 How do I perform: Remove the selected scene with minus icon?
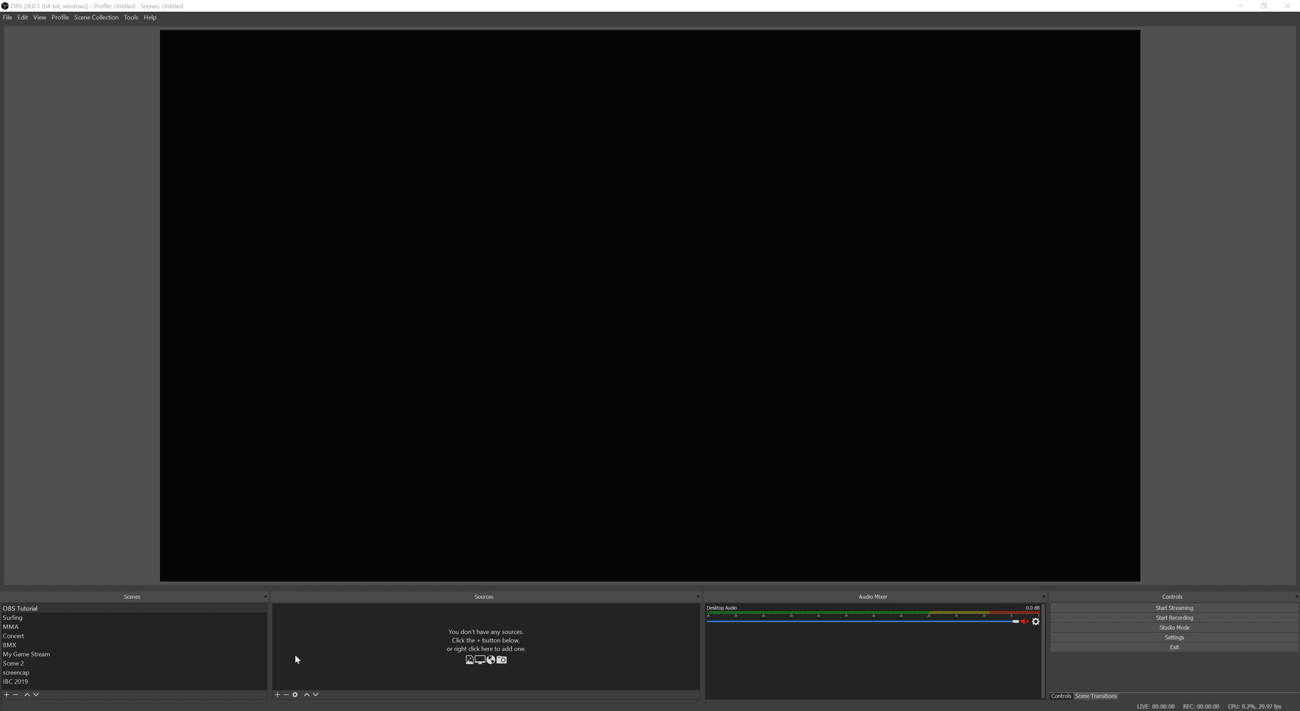tap(16, 695)
